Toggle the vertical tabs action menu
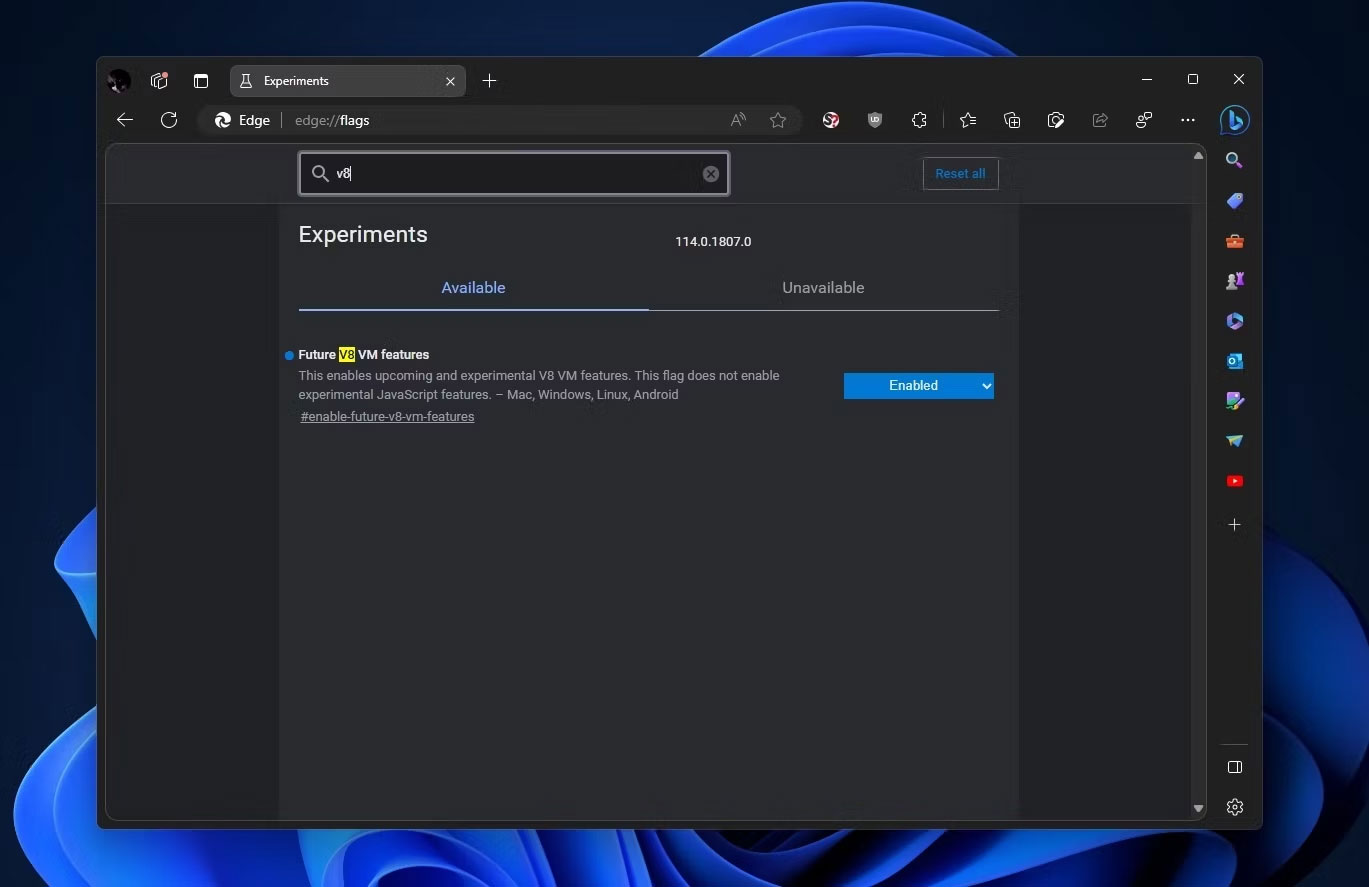Viewport: 1369px width, 887px height. click(201, 81)
